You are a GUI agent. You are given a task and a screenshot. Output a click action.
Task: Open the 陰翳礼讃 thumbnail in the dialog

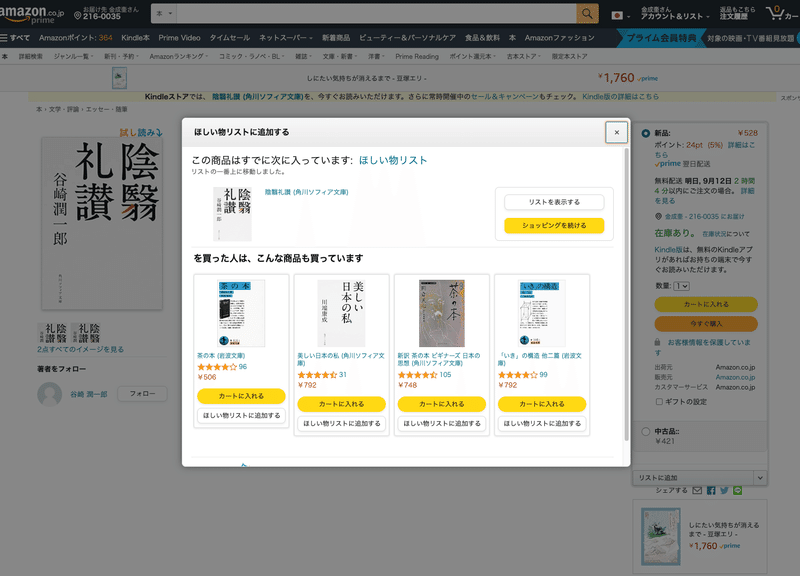tap(232, 214)
